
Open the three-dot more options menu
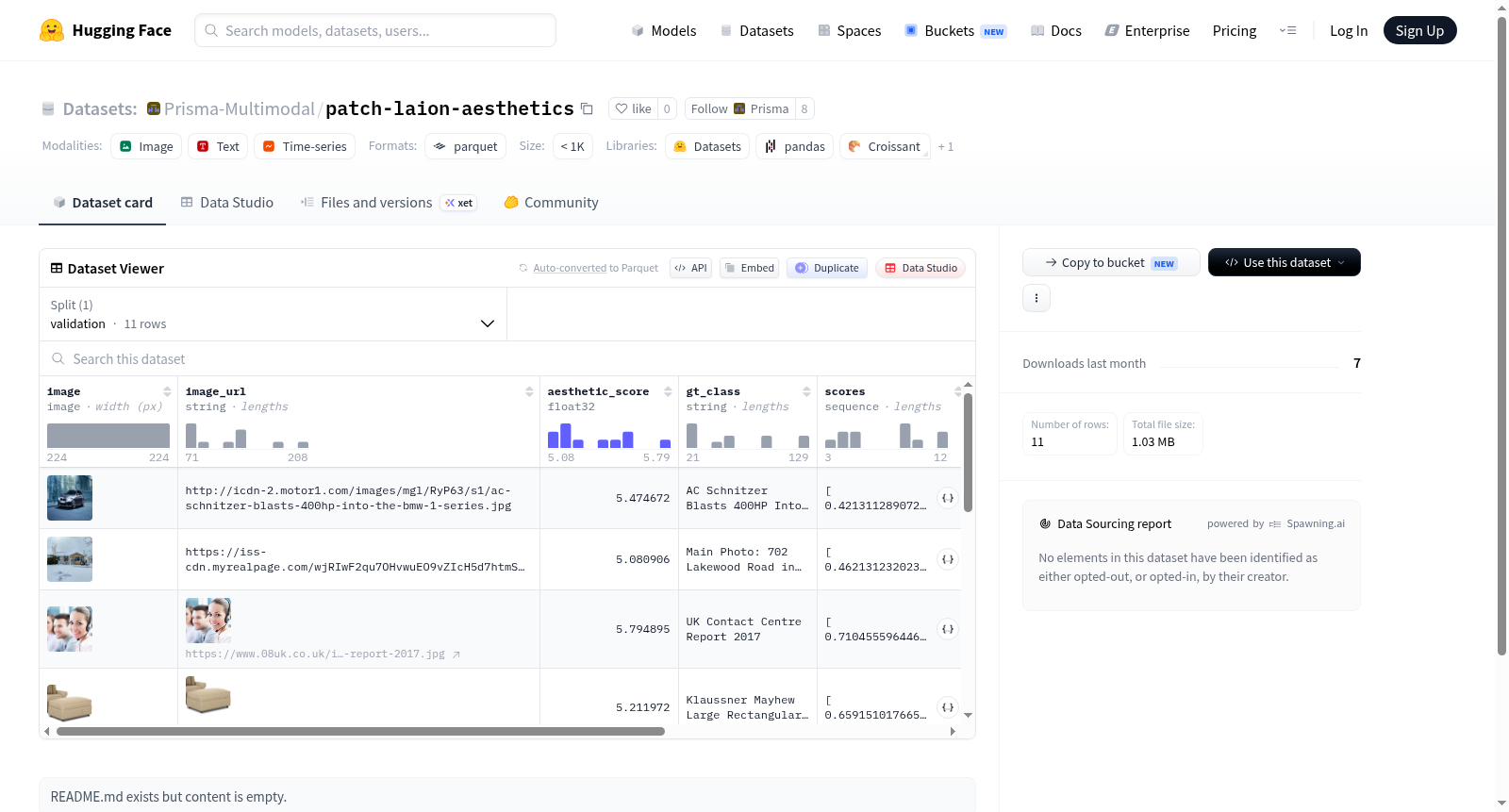click(x=1036, y=298)
